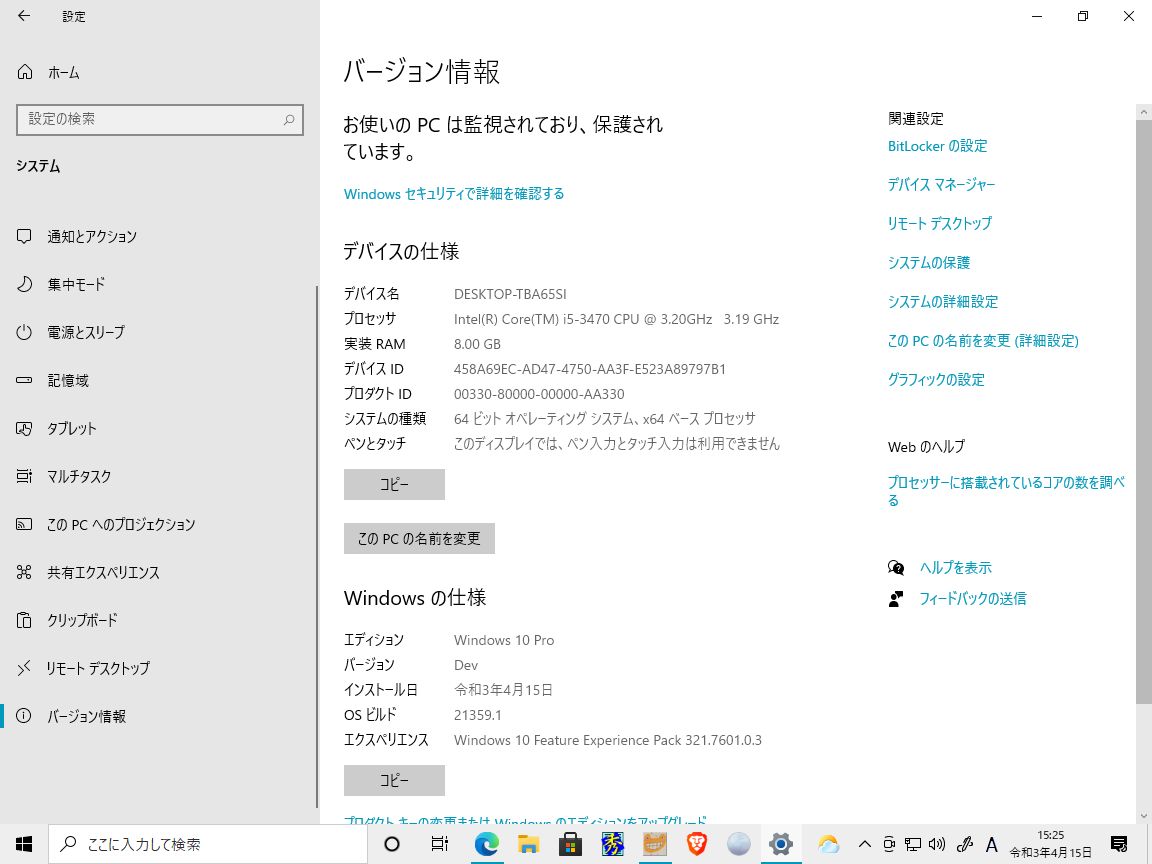The image size is (1152, 864).
Task: Open the Action Center notification icon
Action: point(1119,844)
